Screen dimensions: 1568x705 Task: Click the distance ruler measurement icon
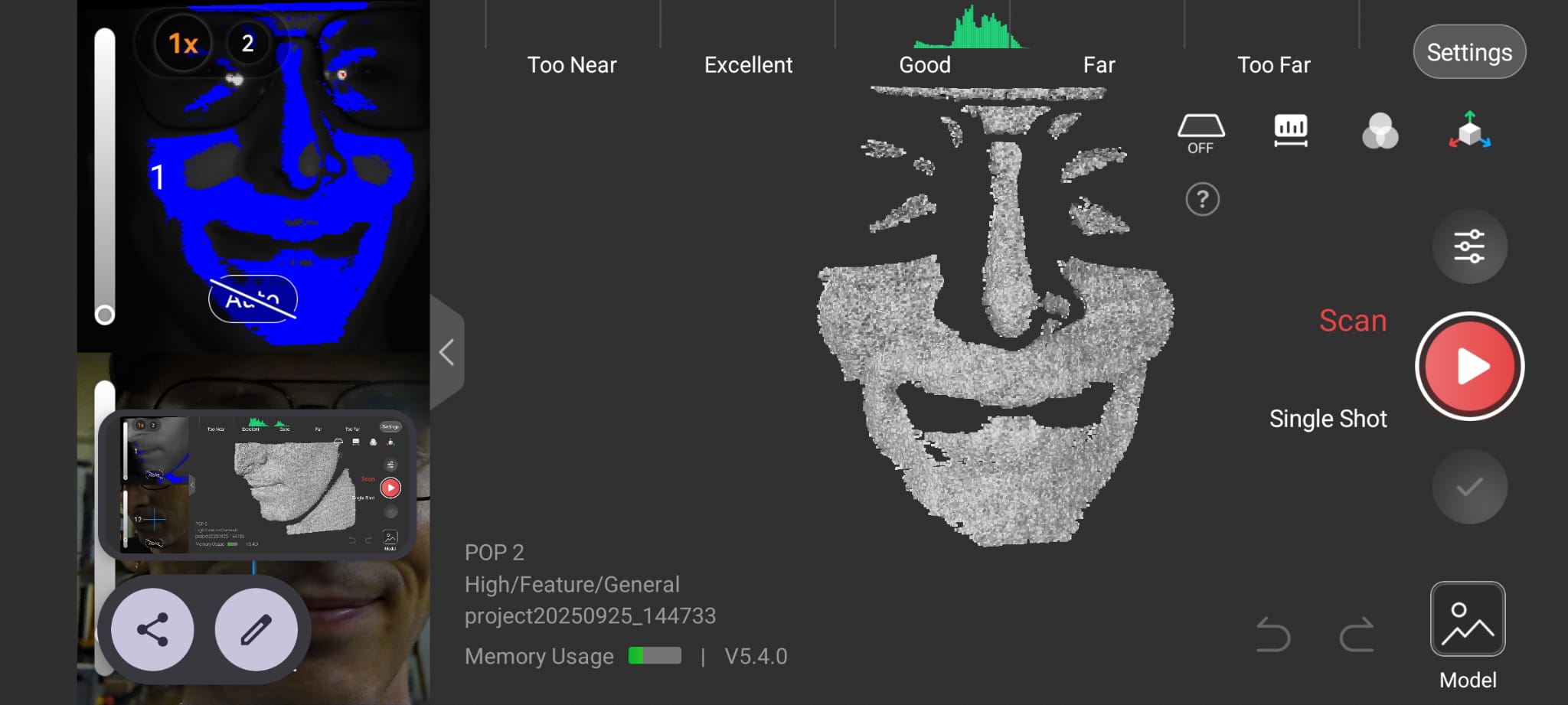point(1290,131)
